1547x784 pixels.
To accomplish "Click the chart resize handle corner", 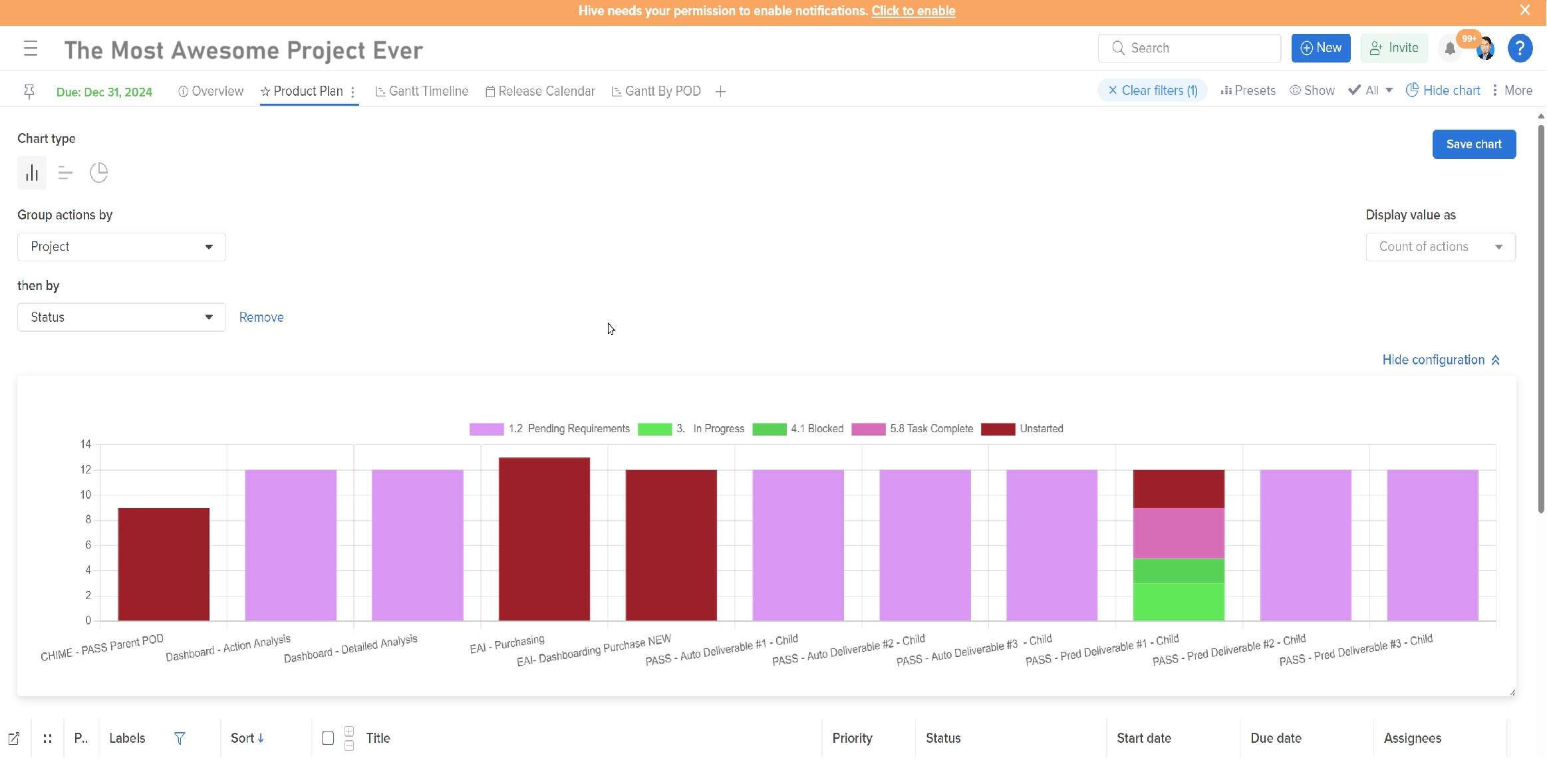I will coord(1512,692).
